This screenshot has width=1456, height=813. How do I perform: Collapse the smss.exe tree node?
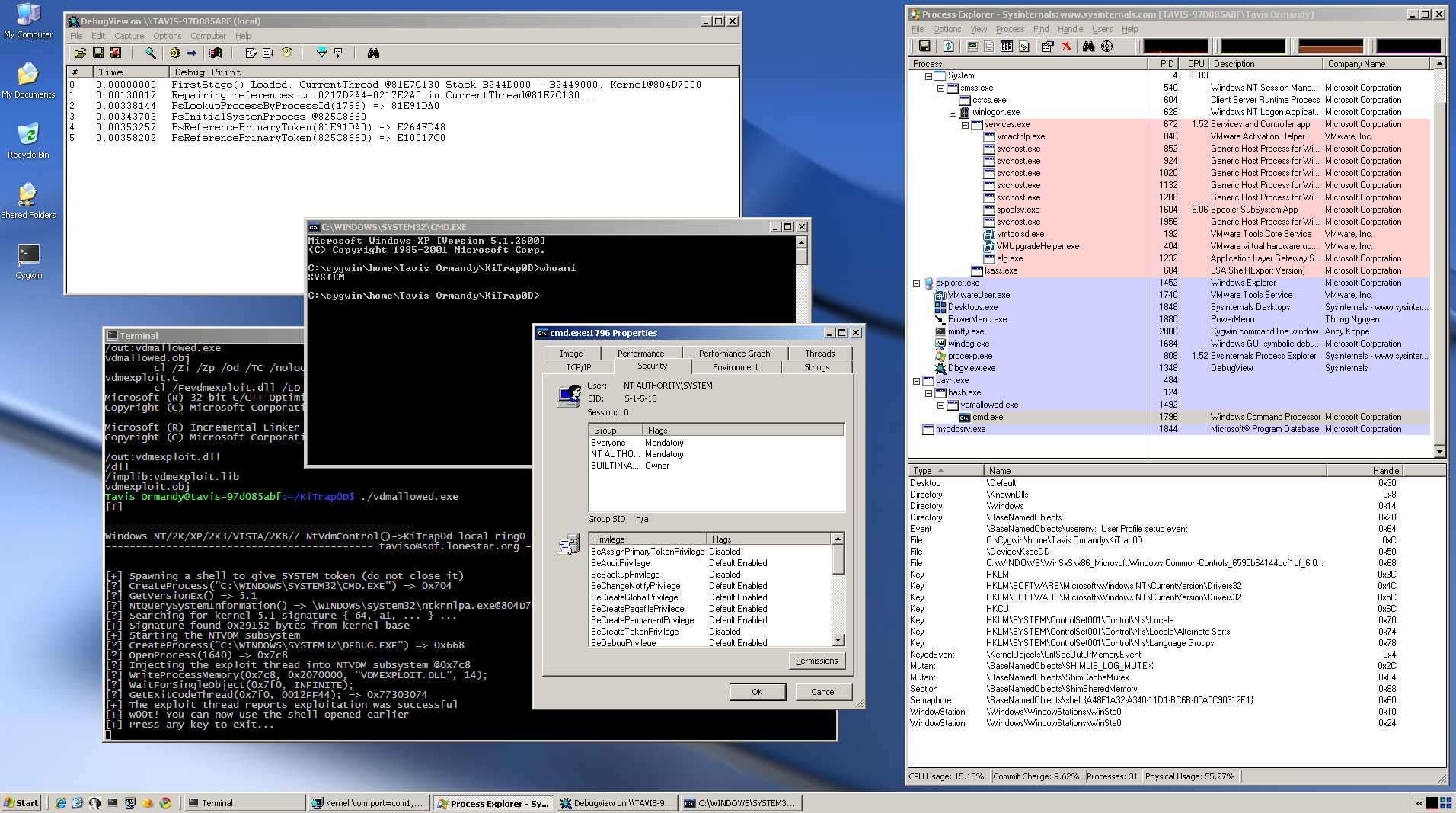coord(940,88)
